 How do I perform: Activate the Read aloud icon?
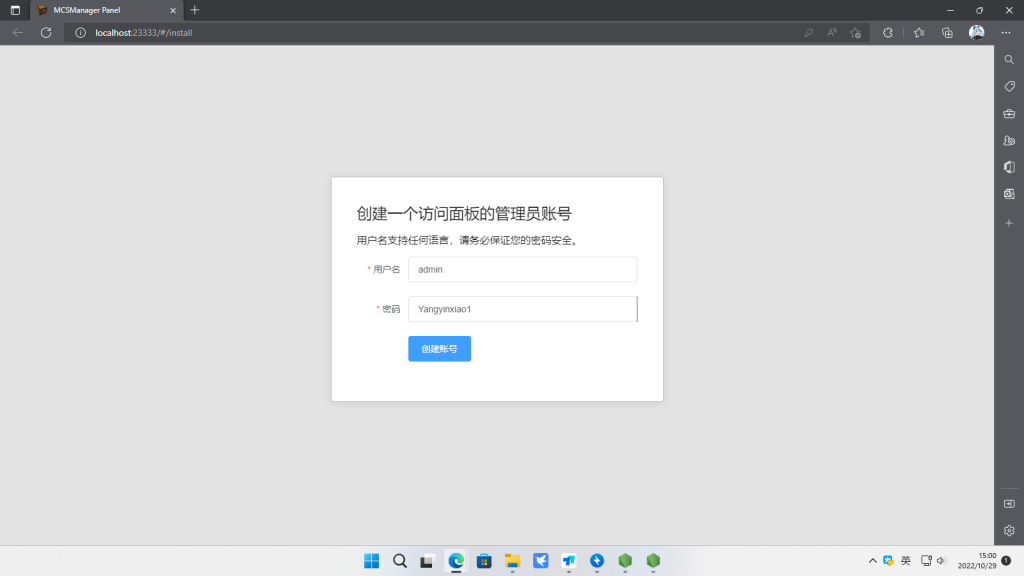[x=832, y=33]
